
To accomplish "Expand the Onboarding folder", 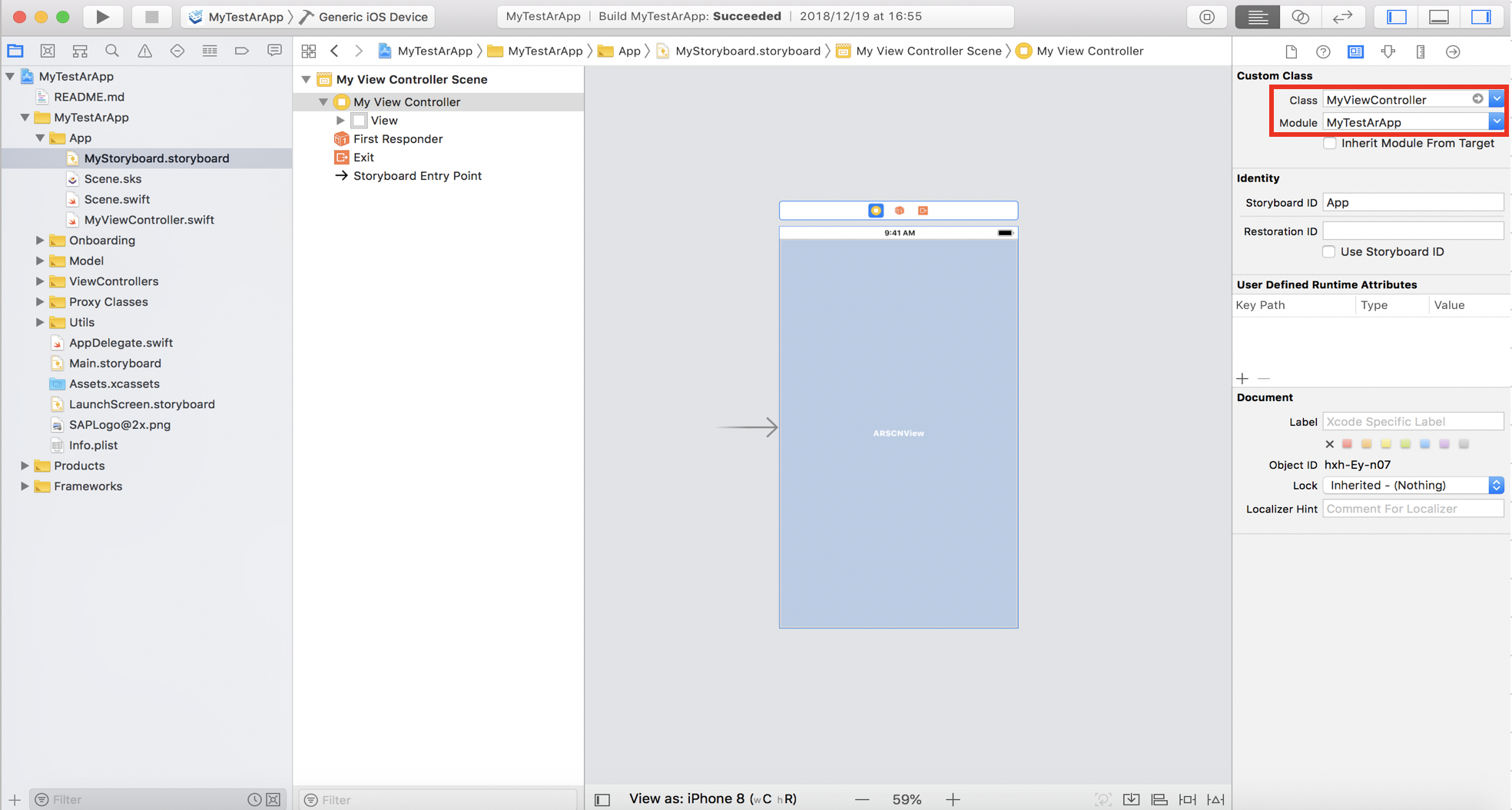I will coord(40,241).
